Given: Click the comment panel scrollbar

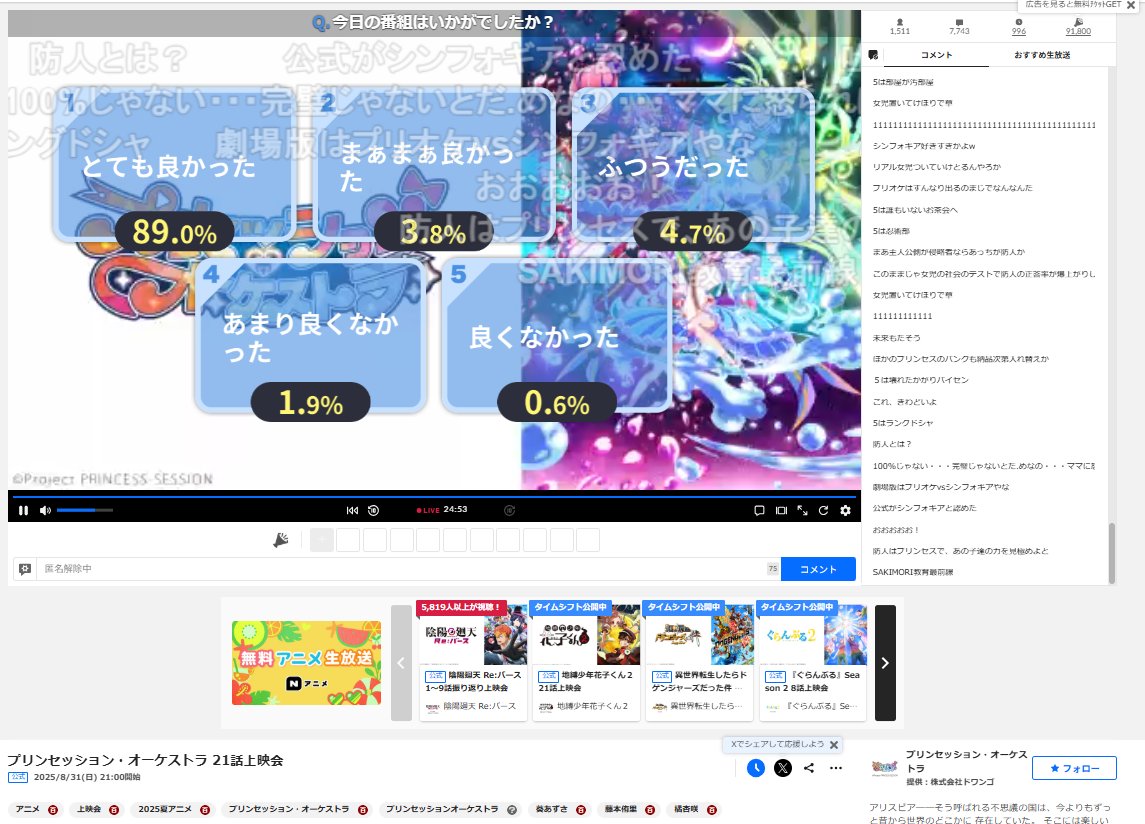Looking at the screenshot, I should pos(1111,553).
